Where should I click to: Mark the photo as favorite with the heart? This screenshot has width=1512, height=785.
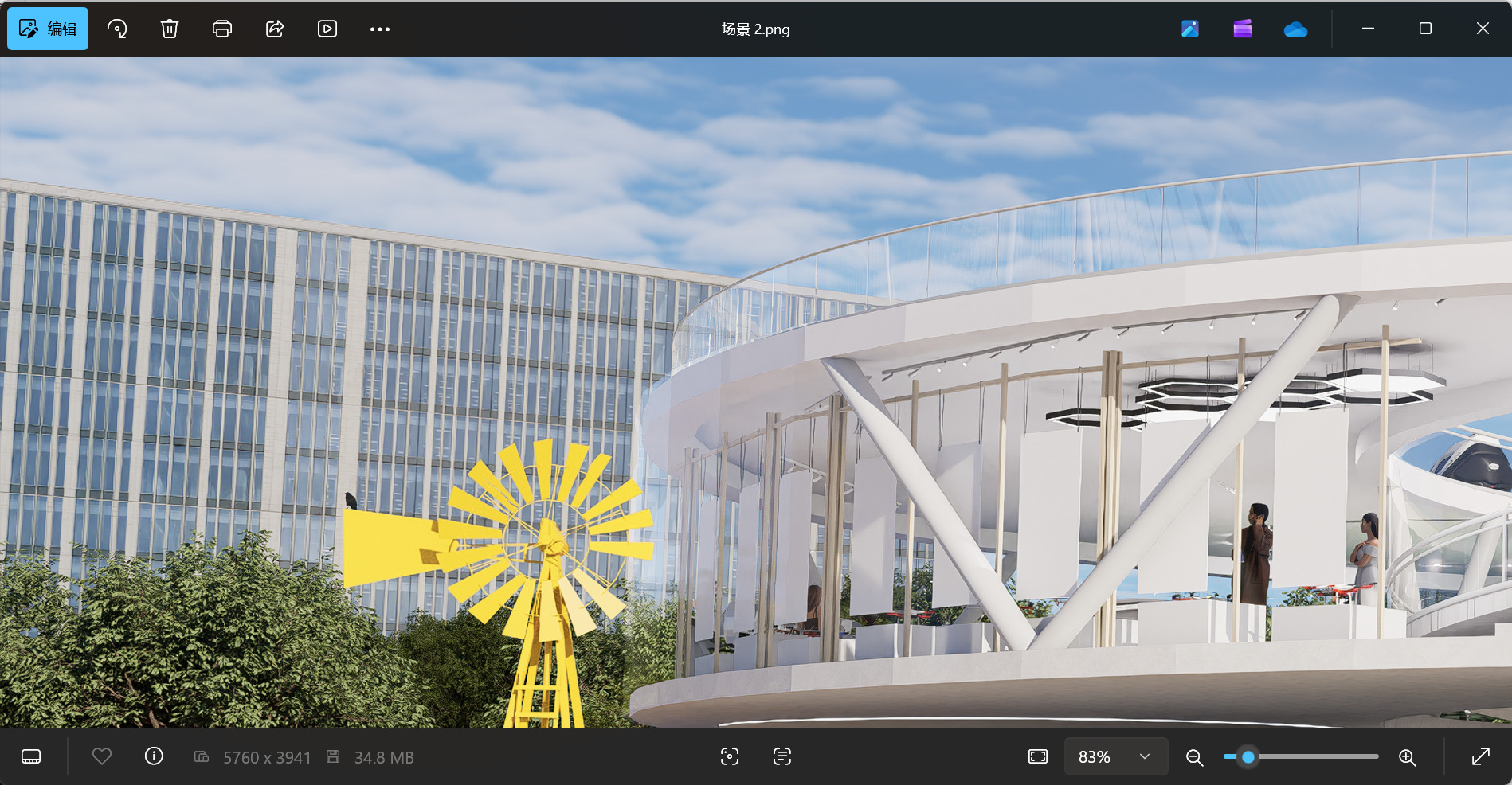[102, 756]
